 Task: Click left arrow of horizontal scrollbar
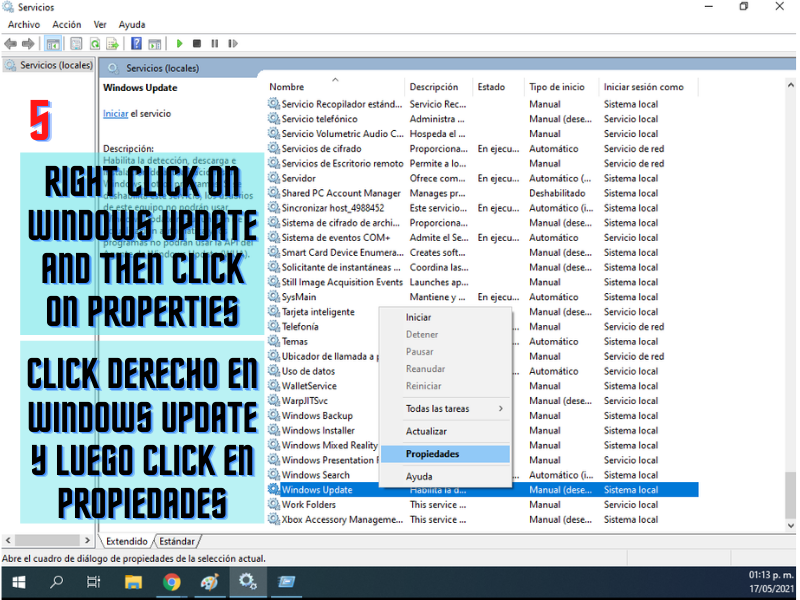tap(8, 540)
